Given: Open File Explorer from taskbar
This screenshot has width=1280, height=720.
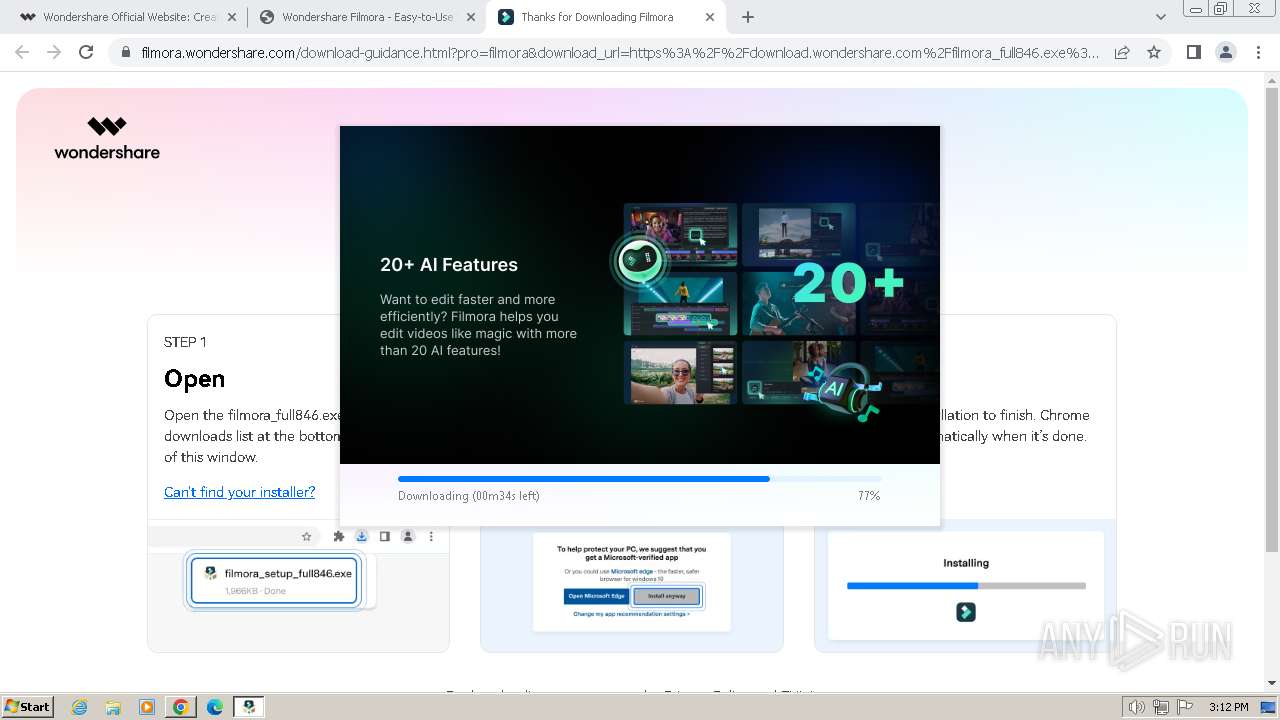Looking at the screenshot, I should [113, 707].
